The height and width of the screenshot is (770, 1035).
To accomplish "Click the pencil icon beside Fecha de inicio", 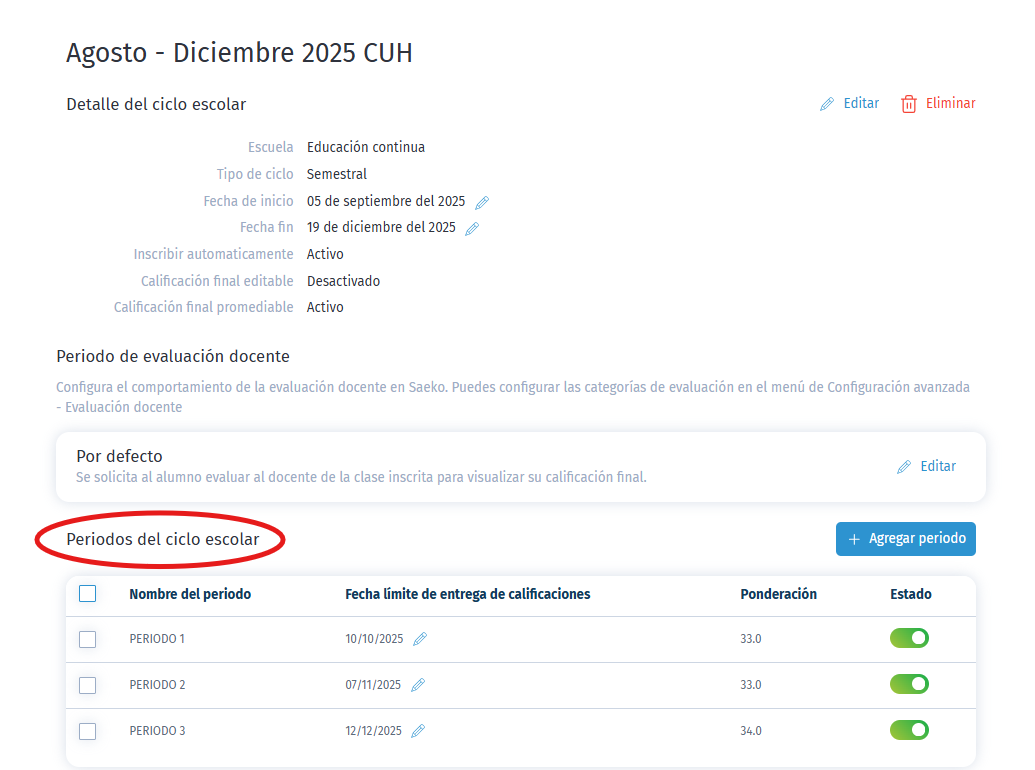I will click(x=482, y=203).
